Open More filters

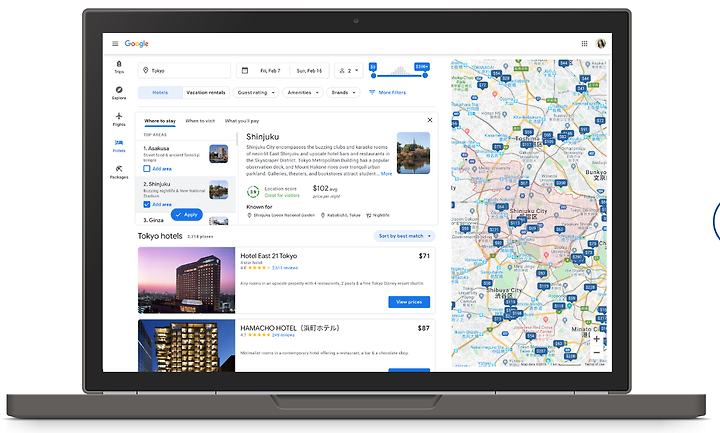click(388, 92)
